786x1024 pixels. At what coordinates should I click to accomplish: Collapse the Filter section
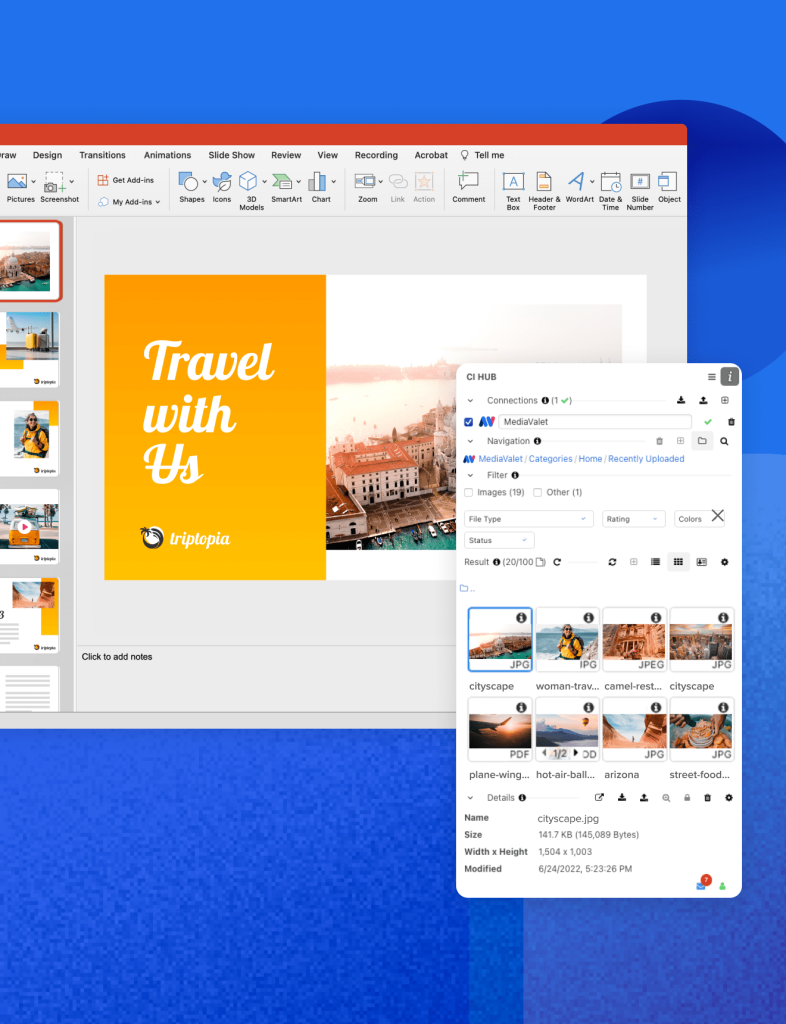click(x=470, y=475)
